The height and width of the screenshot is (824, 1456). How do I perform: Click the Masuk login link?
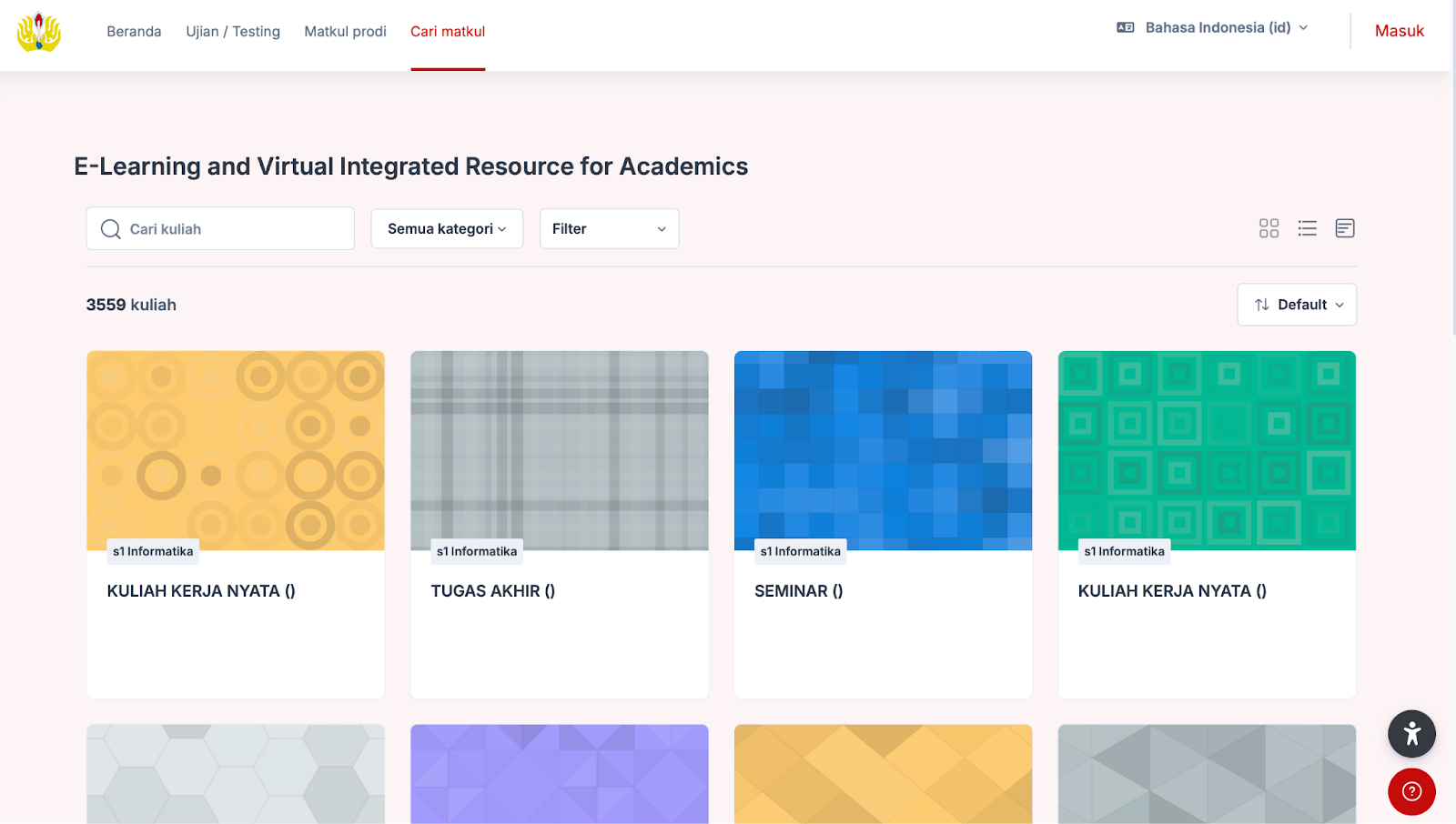point(1399,30)
